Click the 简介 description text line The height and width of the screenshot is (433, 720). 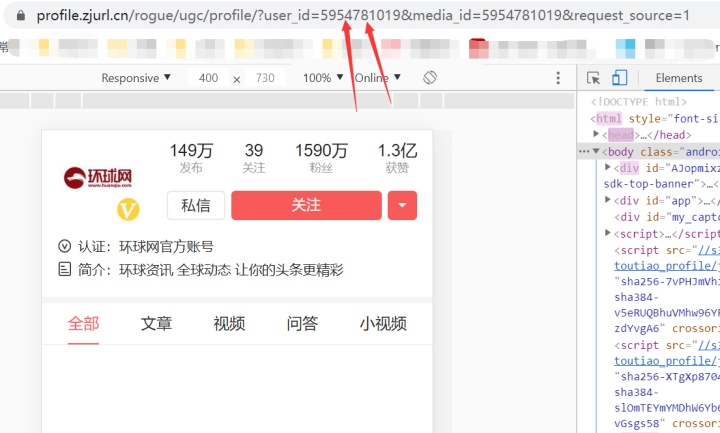pos(210,270)
